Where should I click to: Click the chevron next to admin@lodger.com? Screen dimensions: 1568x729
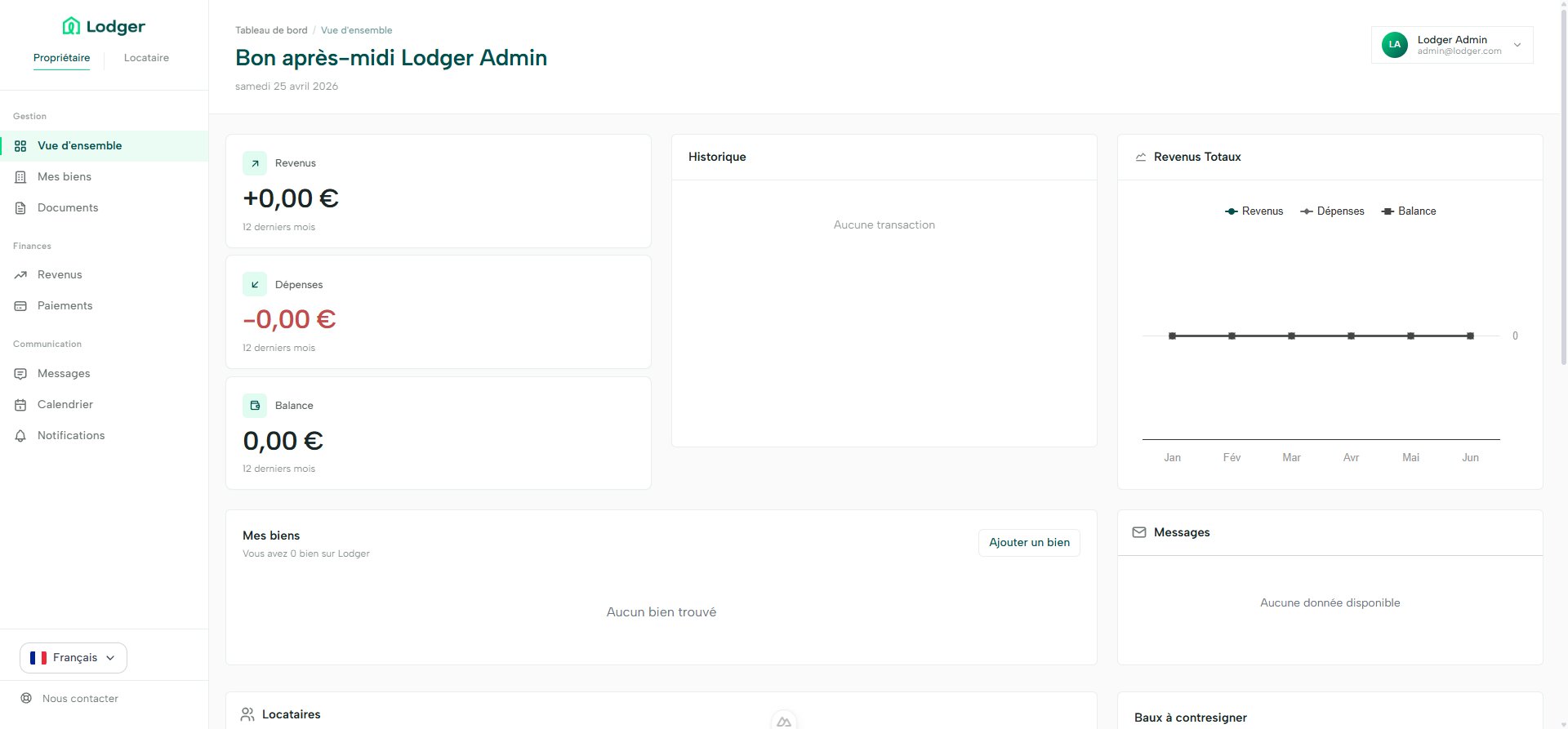tap(1517, 46)
